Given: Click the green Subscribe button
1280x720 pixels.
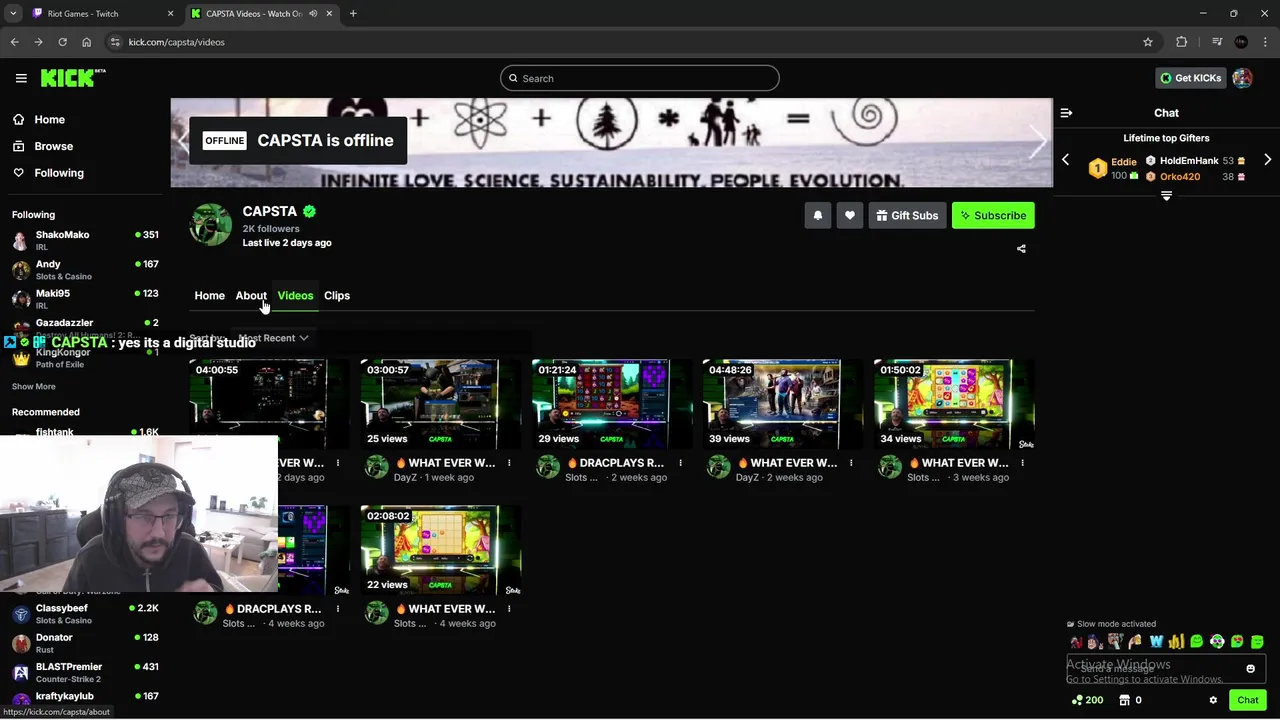Looking at the screenshot, I should (993, 215).
